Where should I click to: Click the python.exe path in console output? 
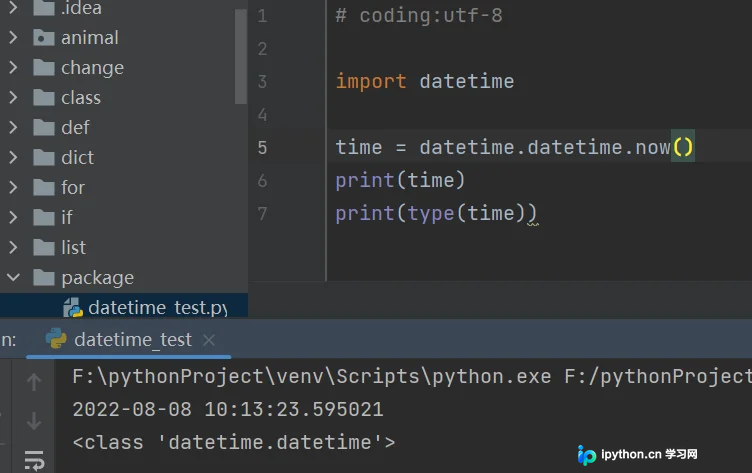coord(312,377)
